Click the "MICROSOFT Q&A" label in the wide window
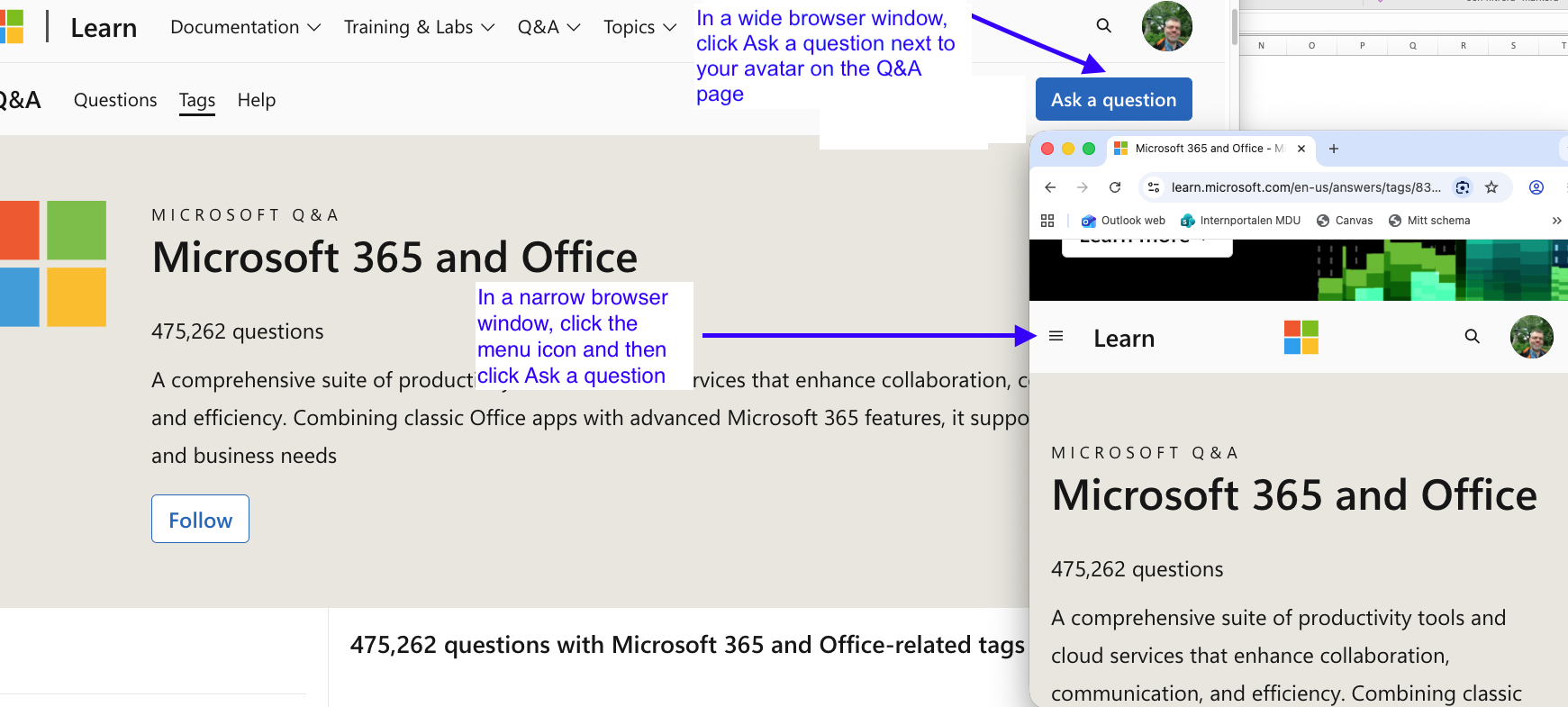This screenshot has width=1568, height=707. (245, 215)
